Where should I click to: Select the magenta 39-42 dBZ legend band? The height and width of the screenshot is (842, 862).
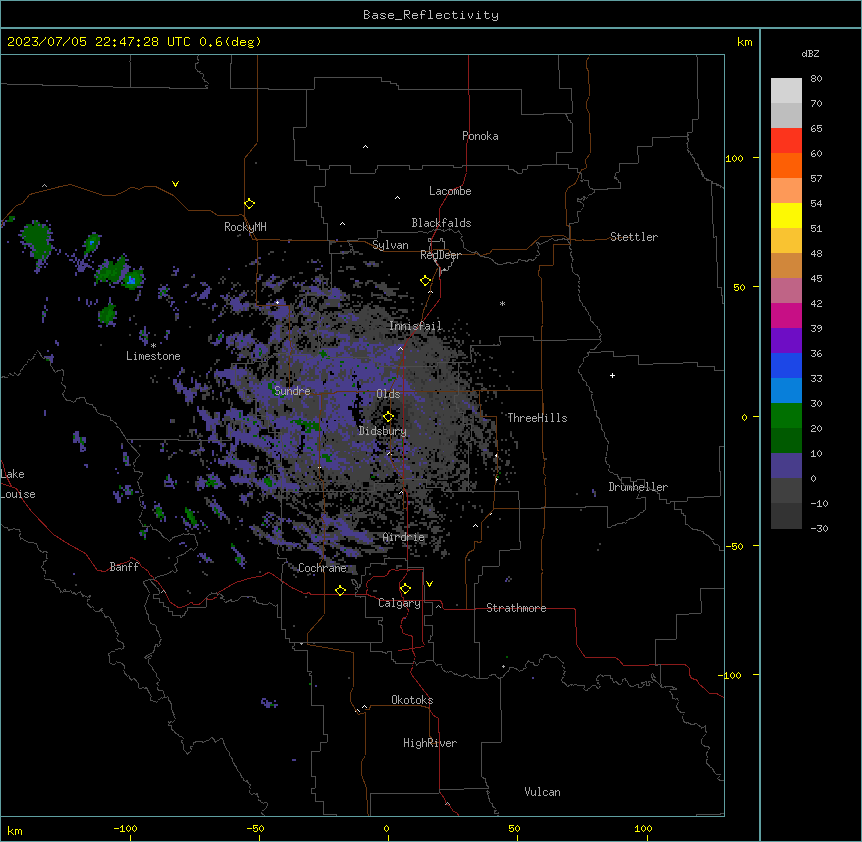tap(786, 315)
